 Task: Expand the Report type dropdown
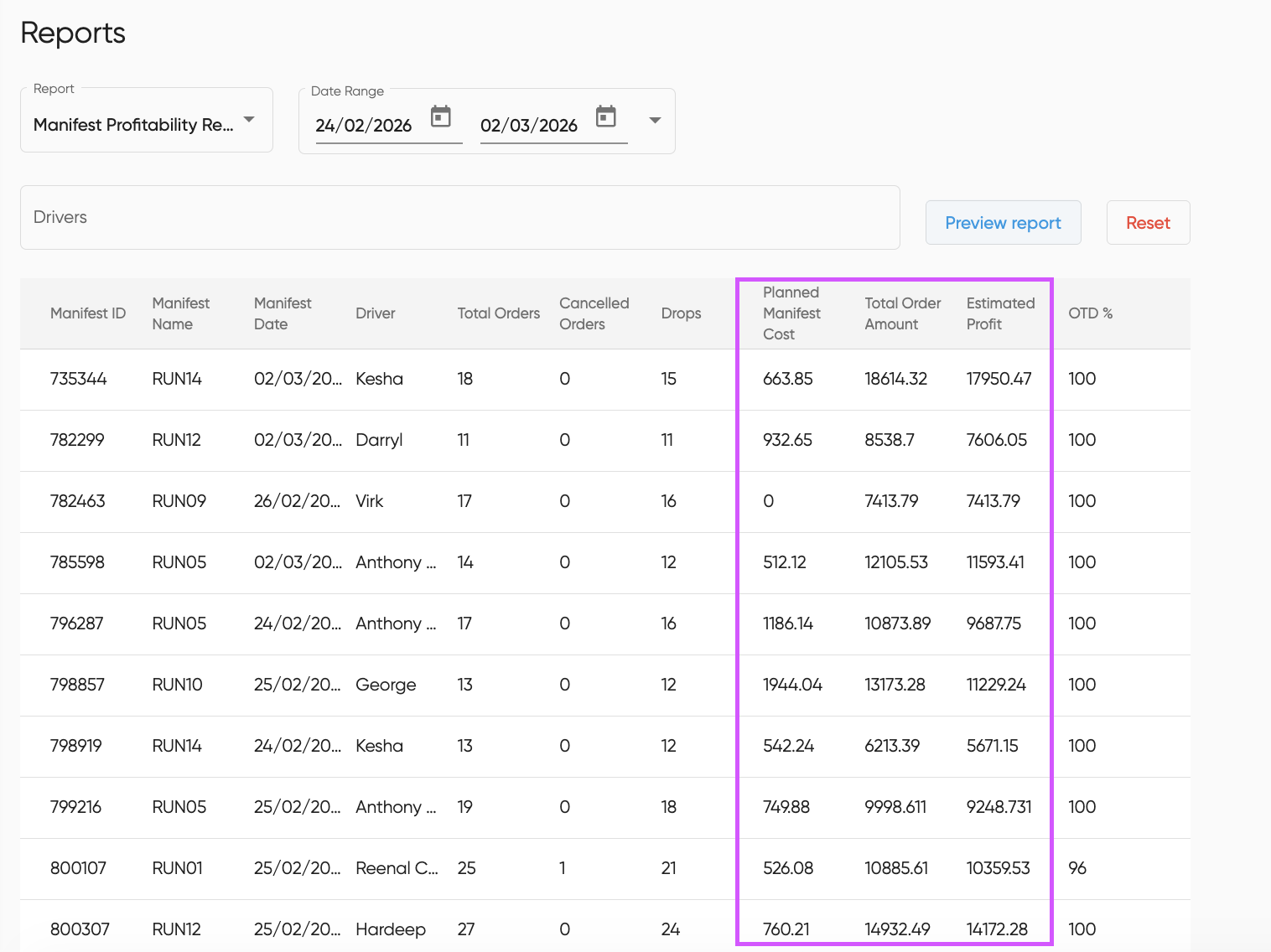click(x=249, y=120)
